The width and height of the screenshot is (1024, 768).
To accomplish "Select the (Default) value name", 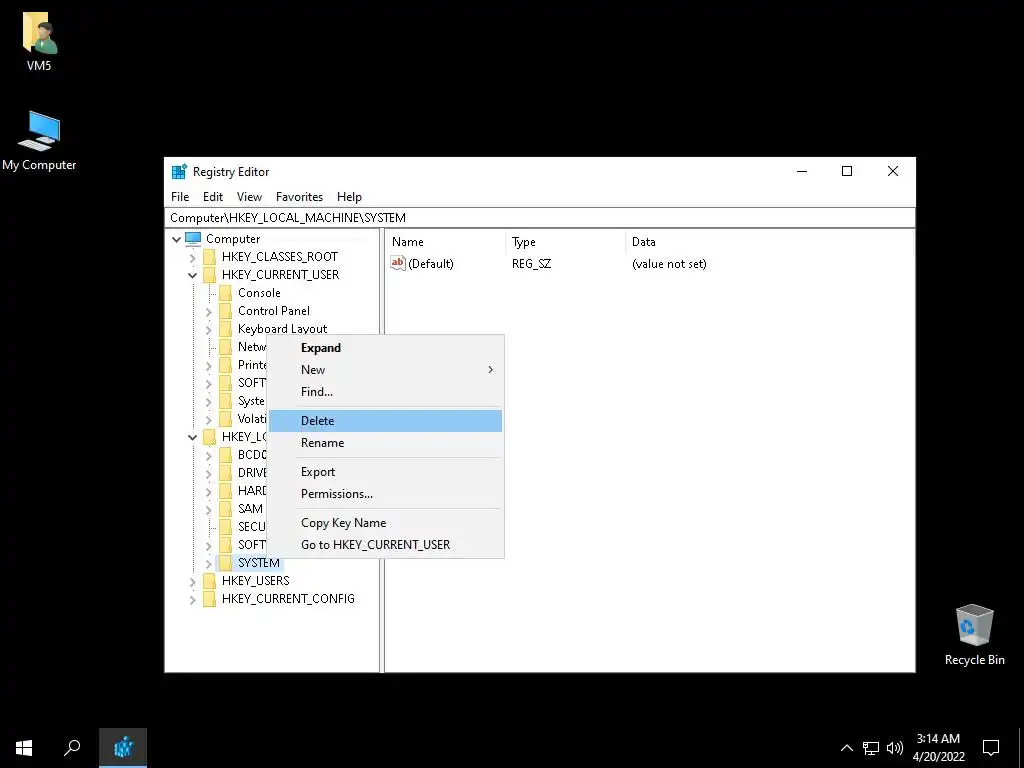I will (430, 264).
